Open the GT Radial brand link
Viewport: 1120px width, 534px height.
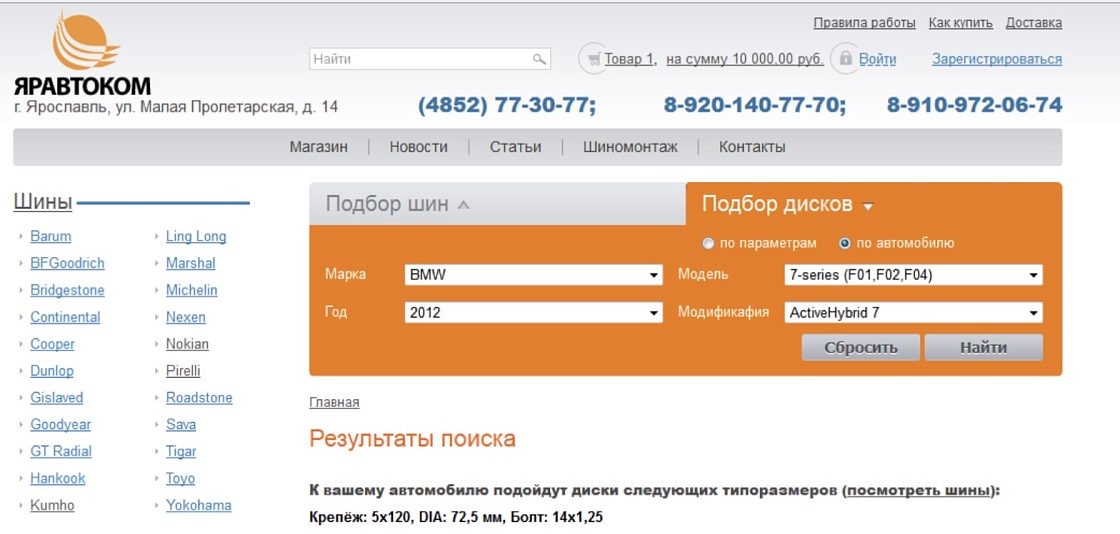point(61,452)
